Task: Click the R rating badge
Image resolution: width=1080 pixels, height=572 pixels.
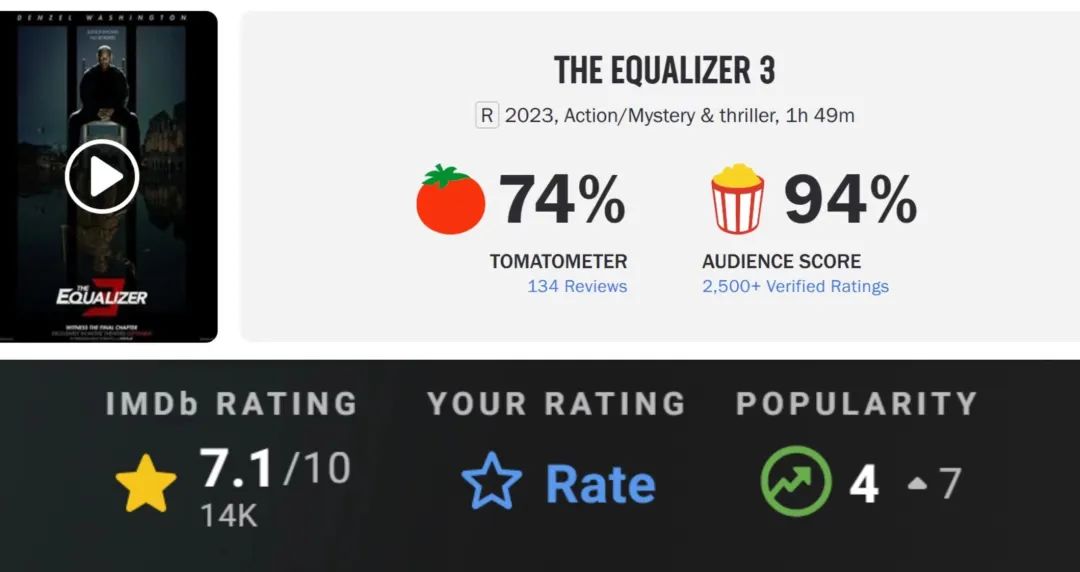Action: 486,116
